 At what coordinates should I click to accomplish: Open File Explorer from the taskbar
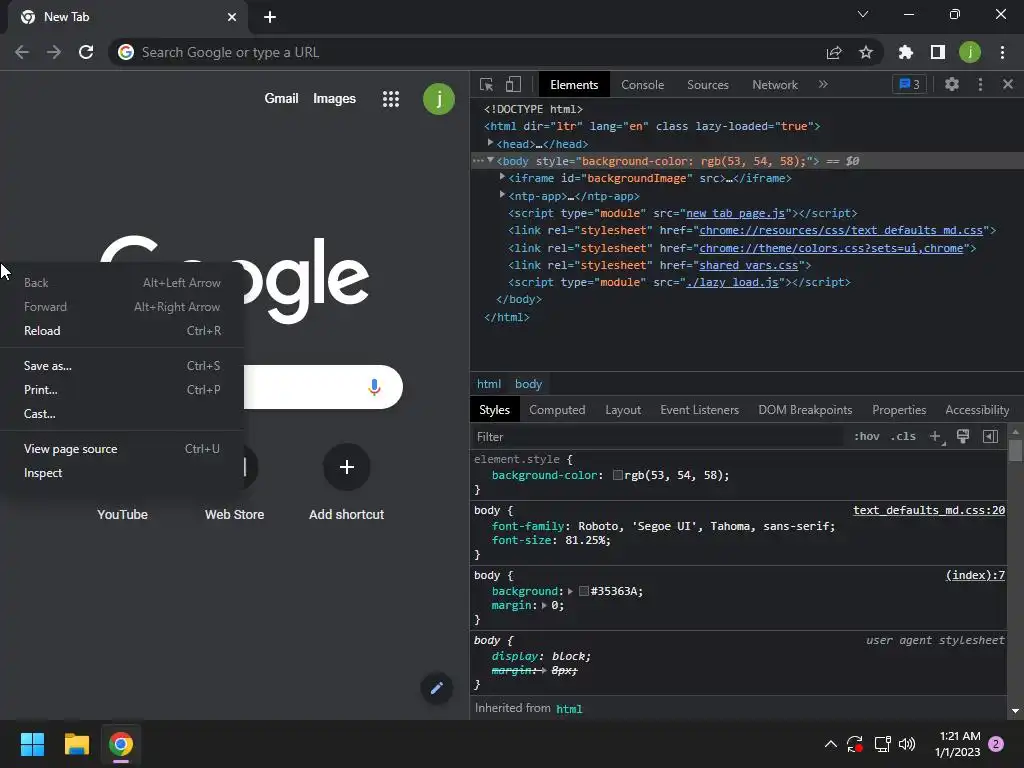coord(76,744)
